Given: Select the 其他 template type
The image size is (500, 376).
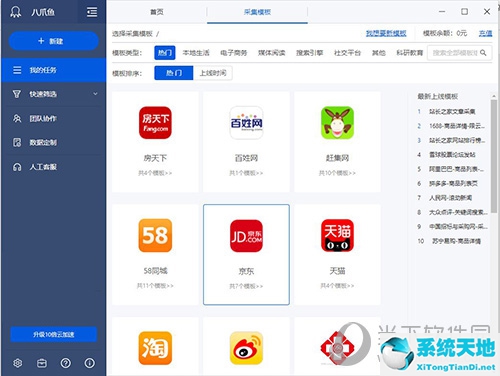Looking at the screenshot, I should [x=379, y=53].
